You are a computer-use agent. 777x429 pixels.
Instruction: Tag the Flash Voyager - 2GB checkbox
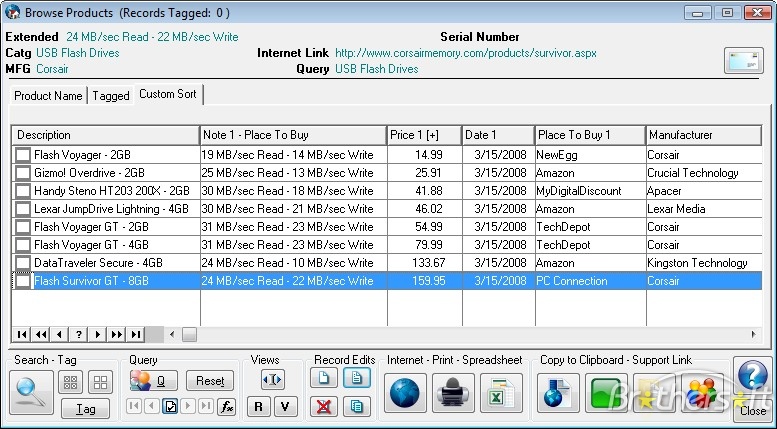click(x=23, y=155)
